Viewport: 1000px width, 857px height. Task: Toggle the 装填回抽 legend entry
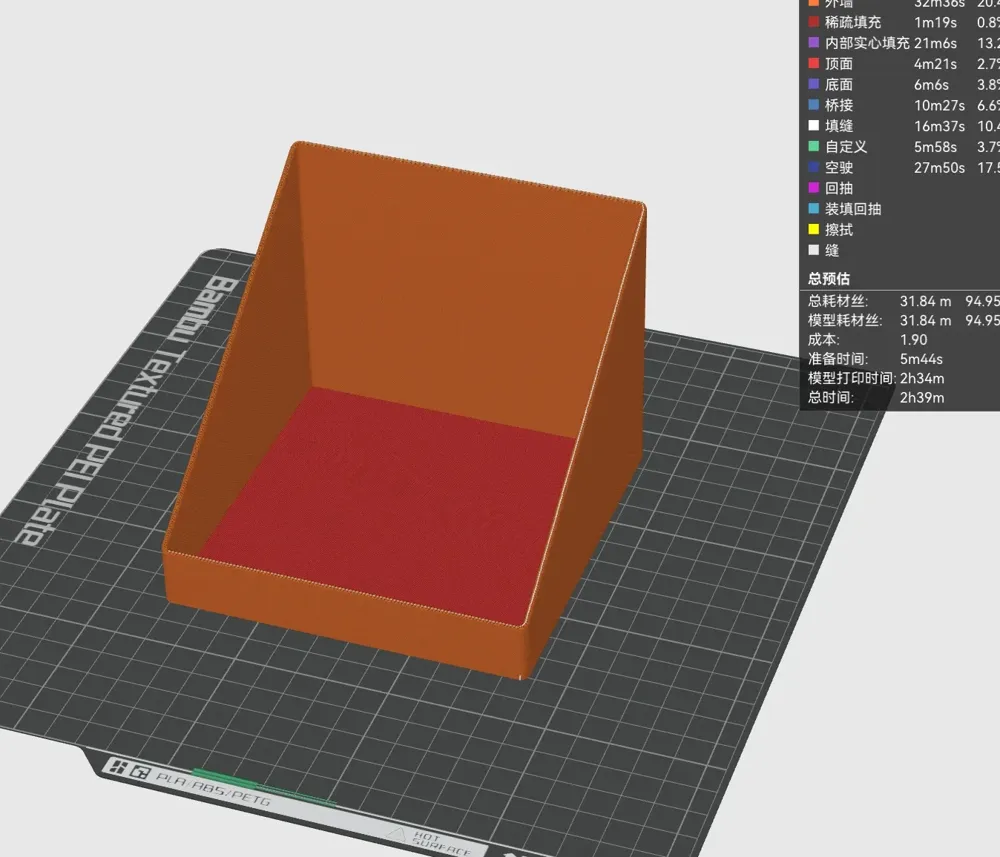point(853,209)
